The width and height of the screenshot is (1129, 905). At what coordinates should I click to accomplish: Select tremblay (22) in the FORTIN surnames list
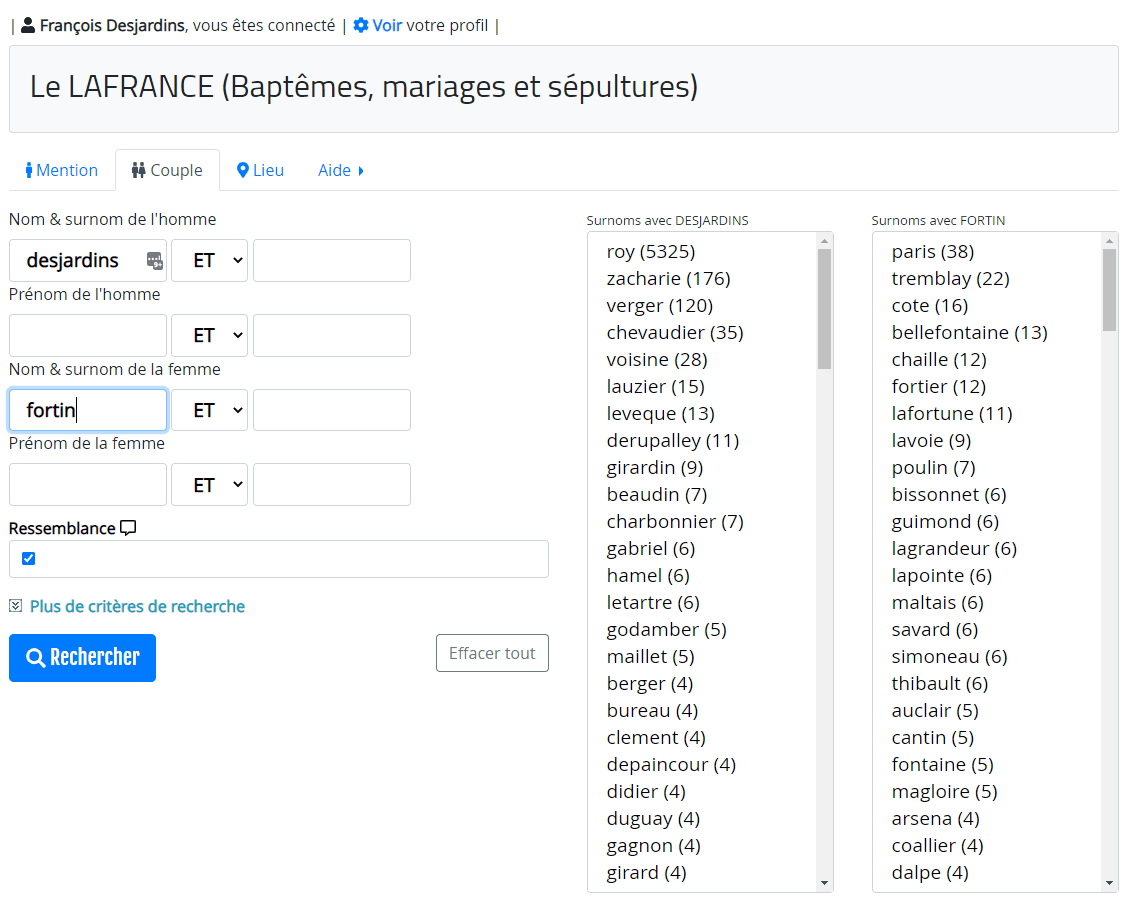pyautogui.click(x=950, y=279)
